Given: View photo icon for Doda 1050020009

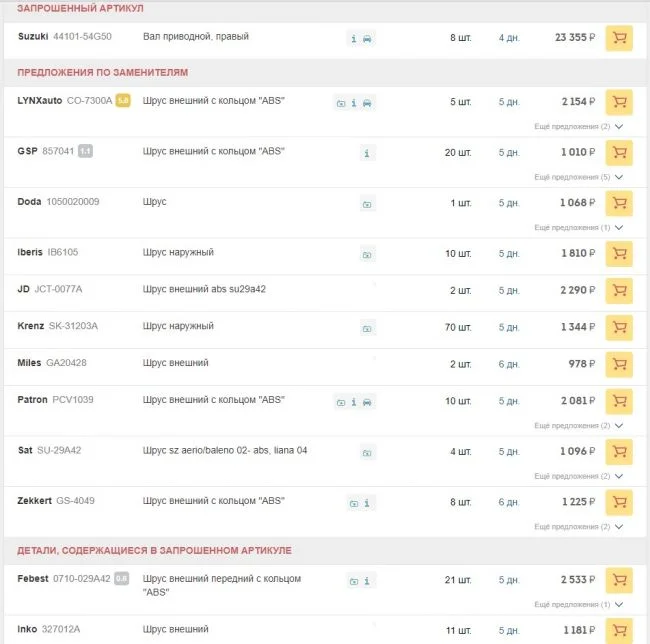Looking at the screenshot, I should click(367, 203).
